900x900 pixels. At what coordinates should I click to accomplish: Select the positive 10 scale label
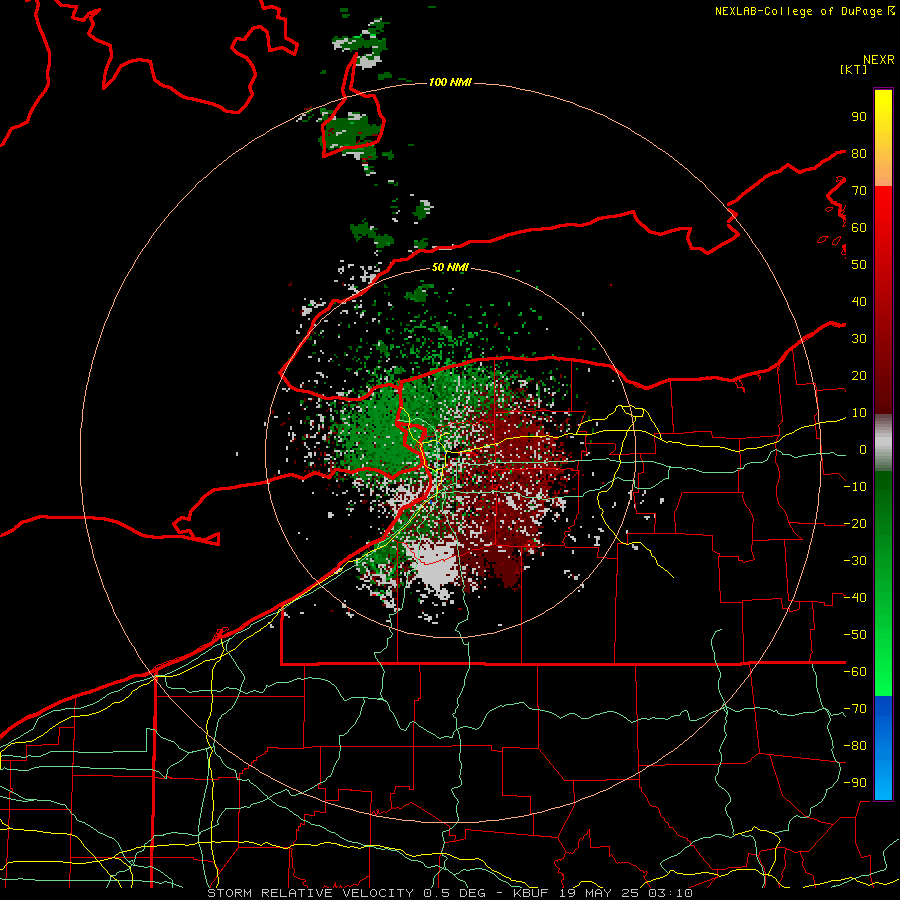click(x=859, y=413)
